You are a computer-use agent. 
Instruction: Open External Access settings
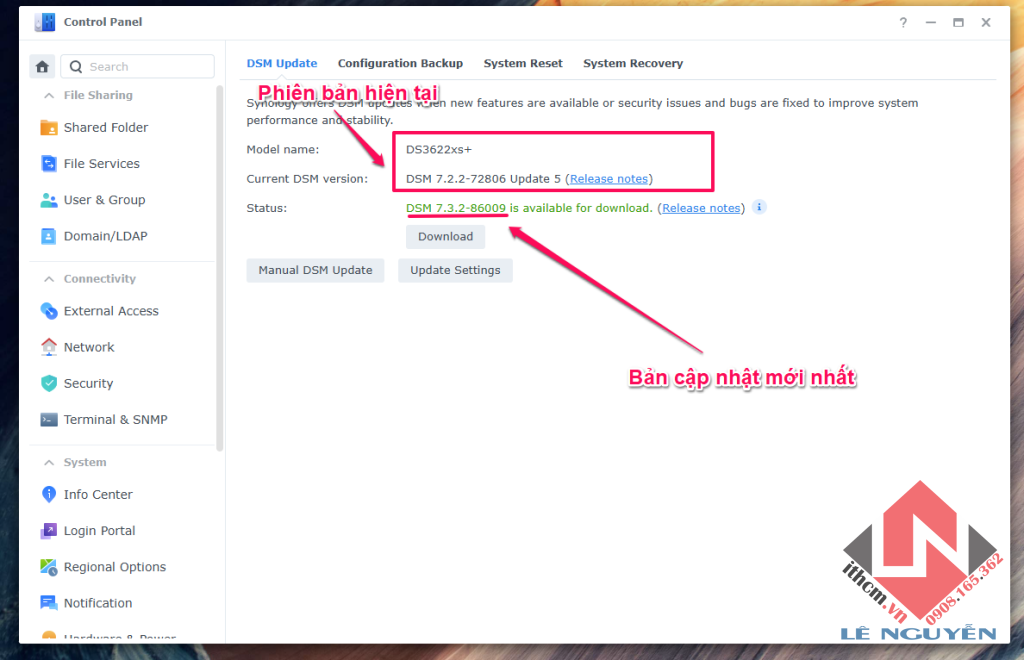click(47, 310)
